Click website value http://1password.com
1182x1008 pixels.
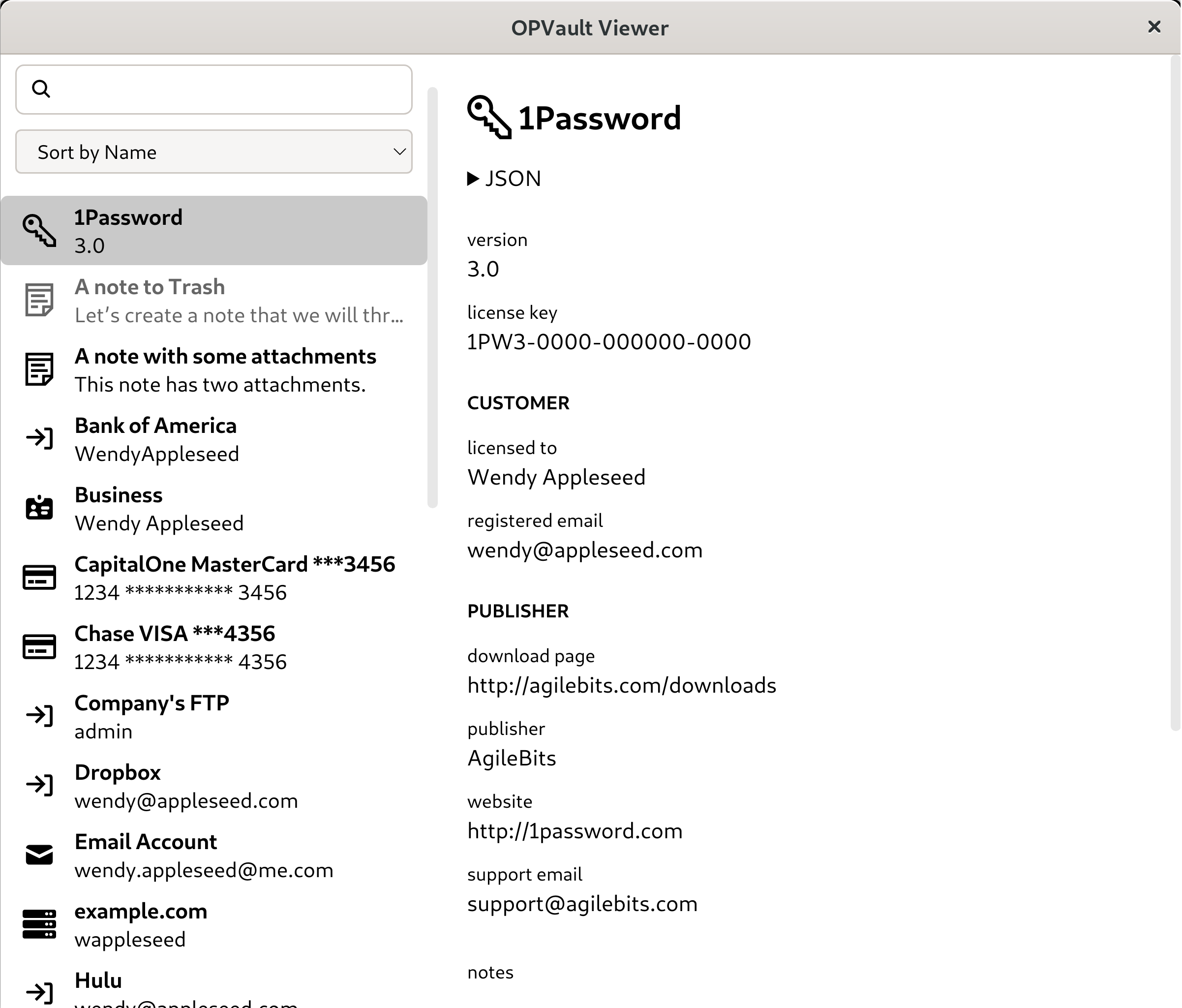tap(575, 831)
